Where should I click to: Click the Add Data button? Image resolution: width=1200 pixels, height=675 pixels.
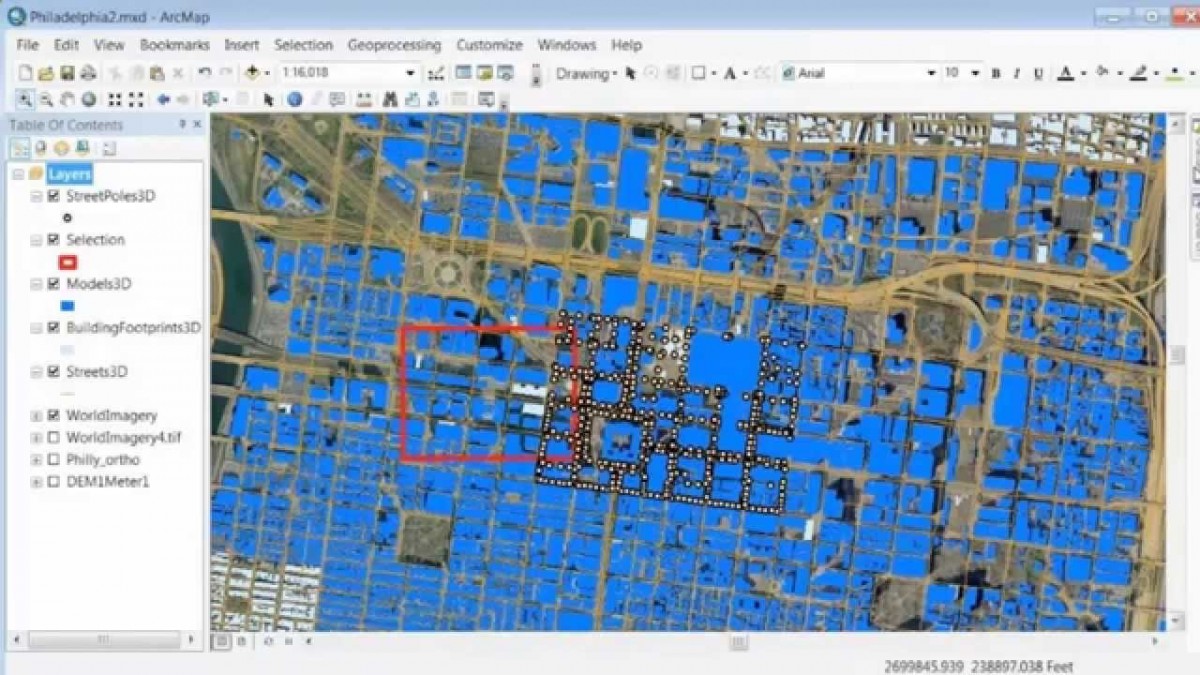coord(253,73)
